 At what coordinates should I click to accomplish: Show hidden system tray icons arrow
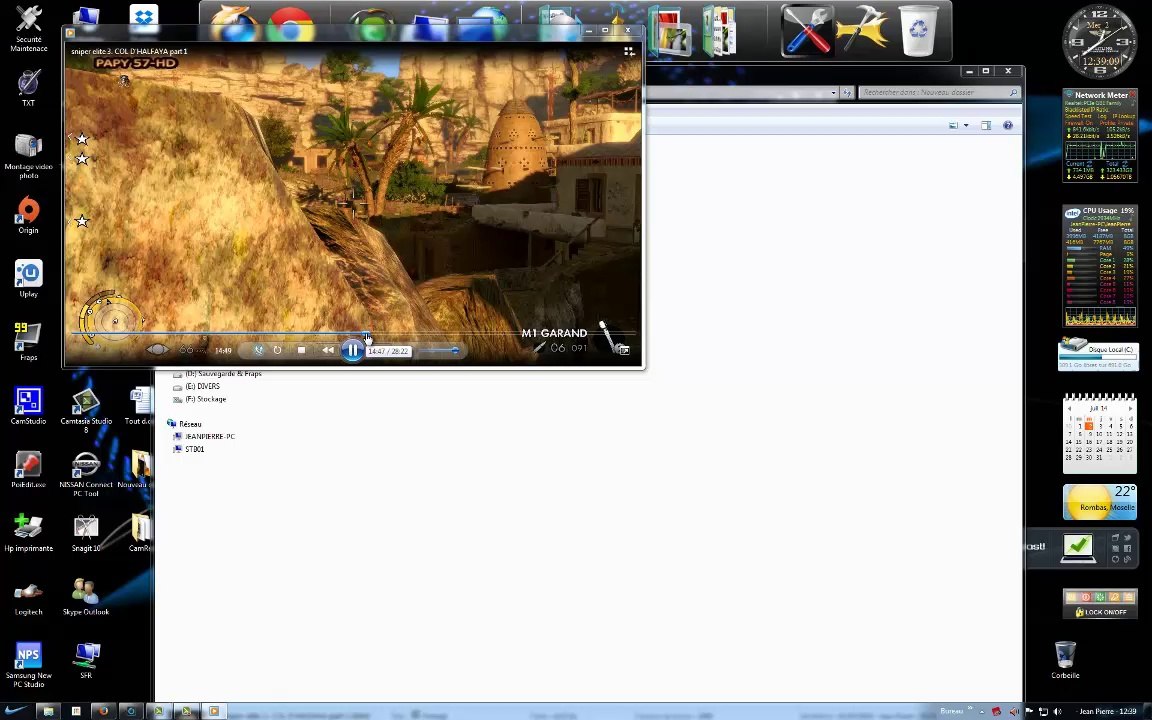coord(982,711)
